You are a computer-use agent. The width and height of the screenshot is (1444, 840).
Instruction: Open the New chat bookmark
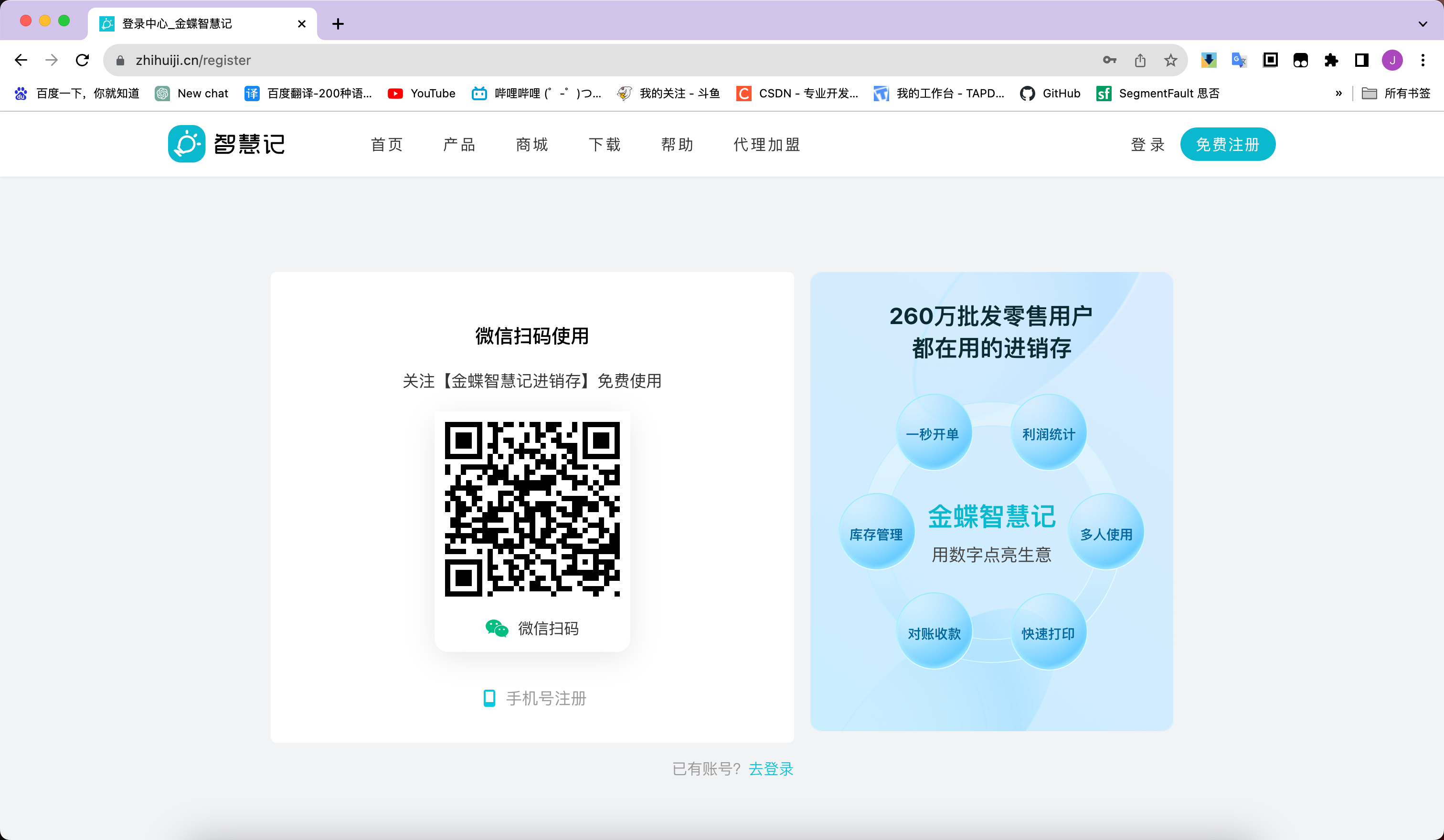coord(191,94)
